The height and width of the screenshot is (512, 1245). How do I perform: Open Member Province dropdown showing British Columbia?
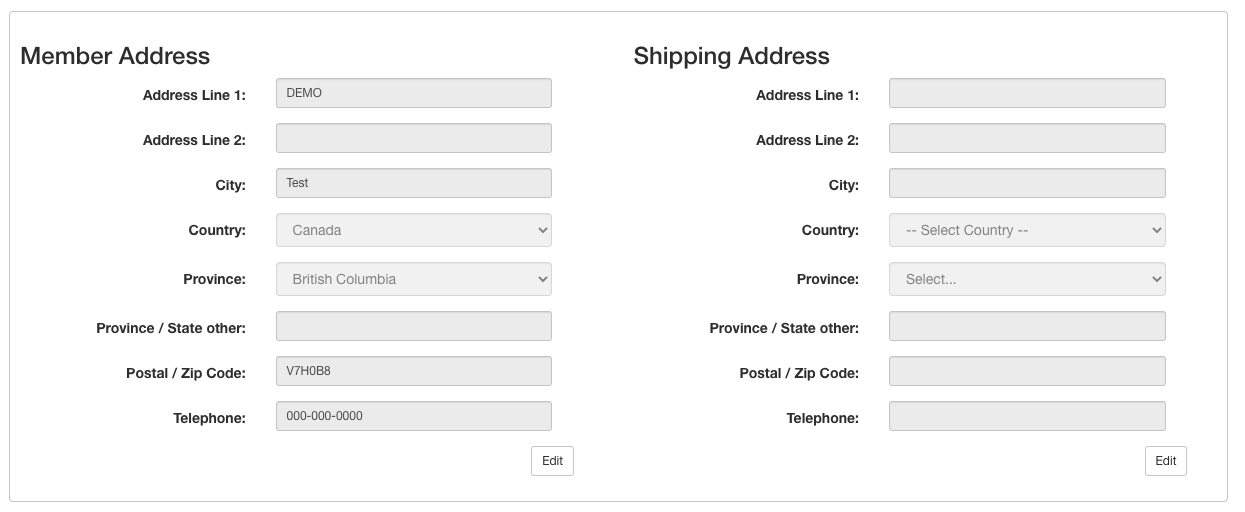(x=413, y=279)
